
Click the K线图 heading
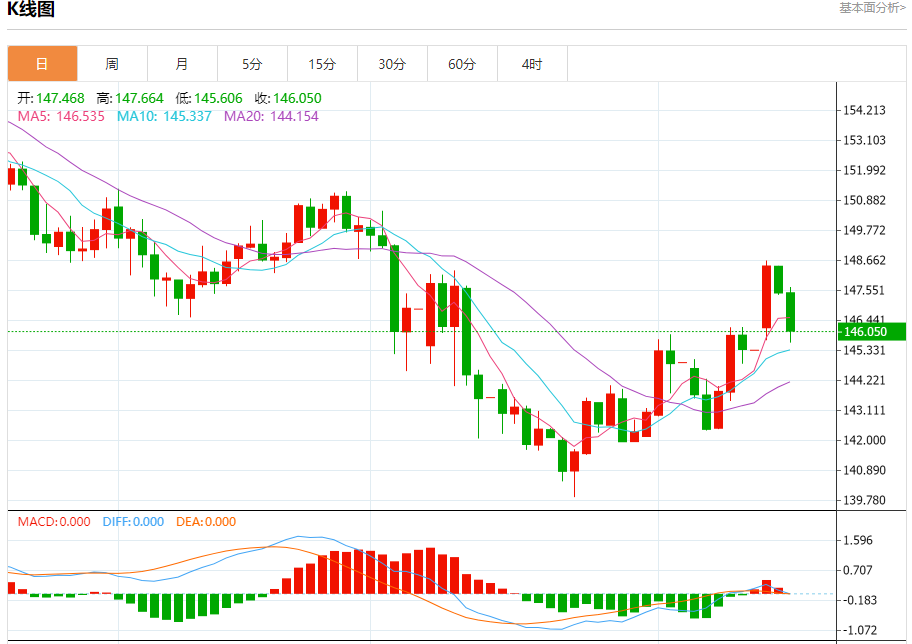point(31,9)
